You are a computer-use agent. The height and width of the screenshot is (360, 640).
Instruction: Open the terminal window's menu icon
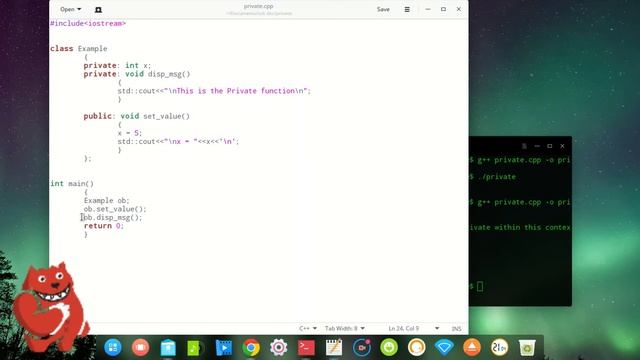(524, 146)
